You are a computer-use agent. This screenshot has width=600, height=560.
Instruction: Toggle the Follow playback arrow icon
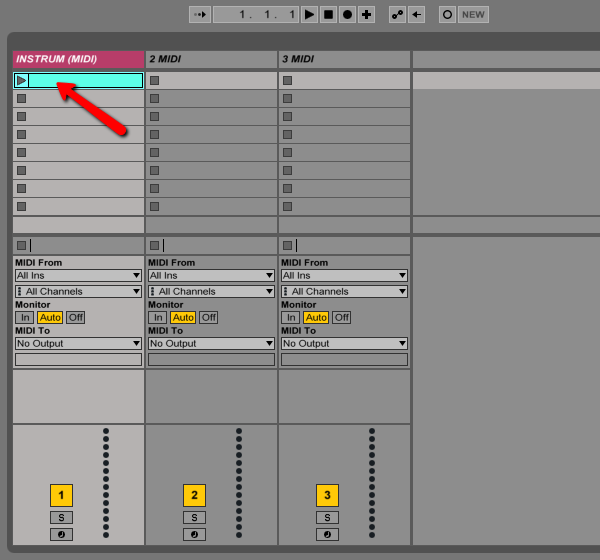[x=200, y=15]
